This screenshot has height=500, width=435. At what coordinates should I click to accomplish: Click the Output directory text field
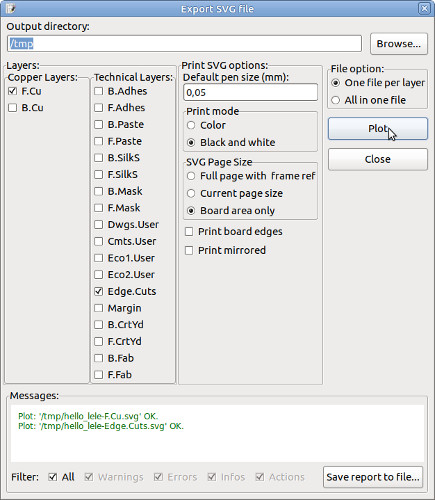184,44
